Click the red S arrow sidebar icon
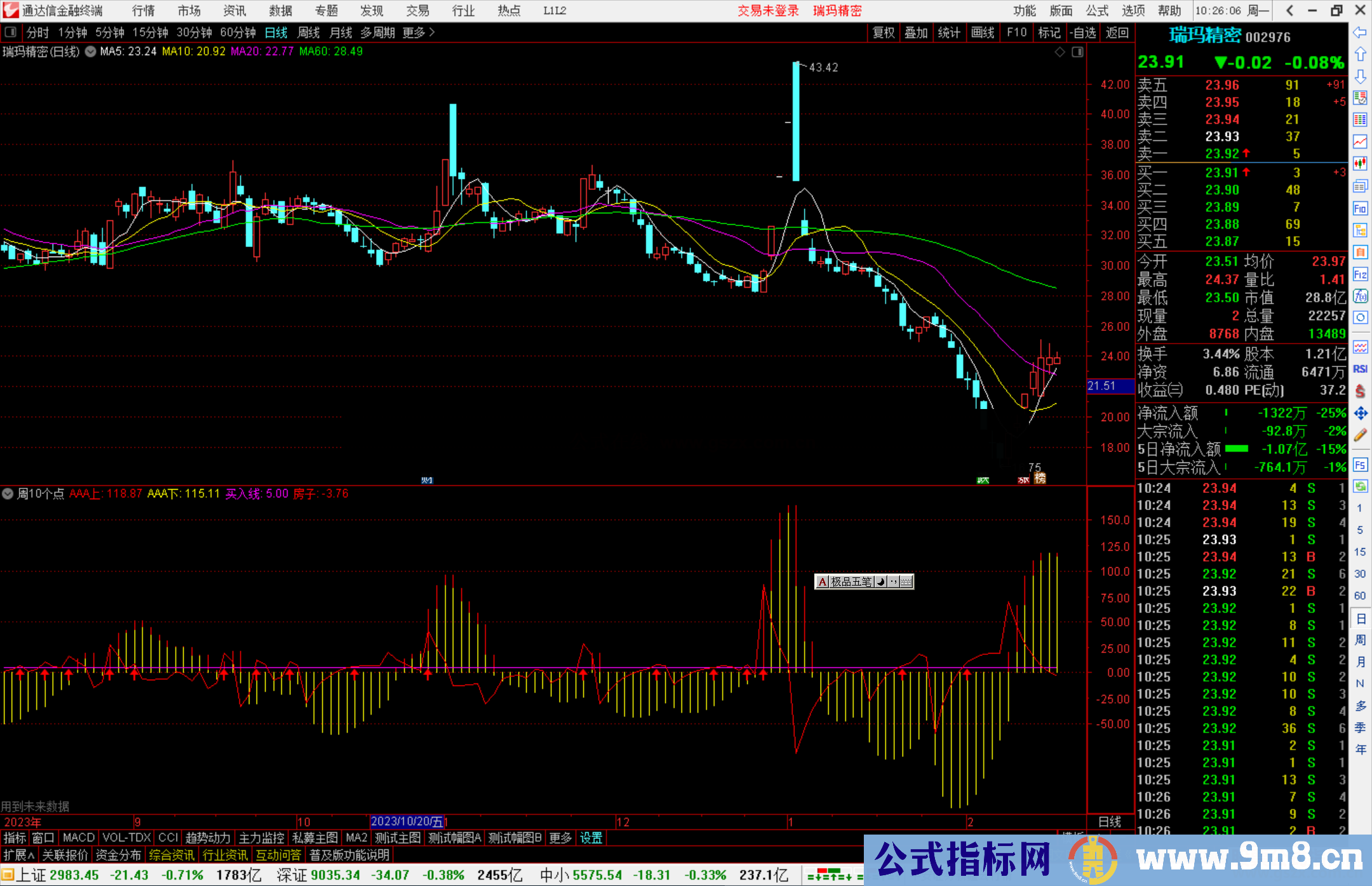Image resolution: width=1372 pixels, height=886 pixels. (x=1360, y=391)
